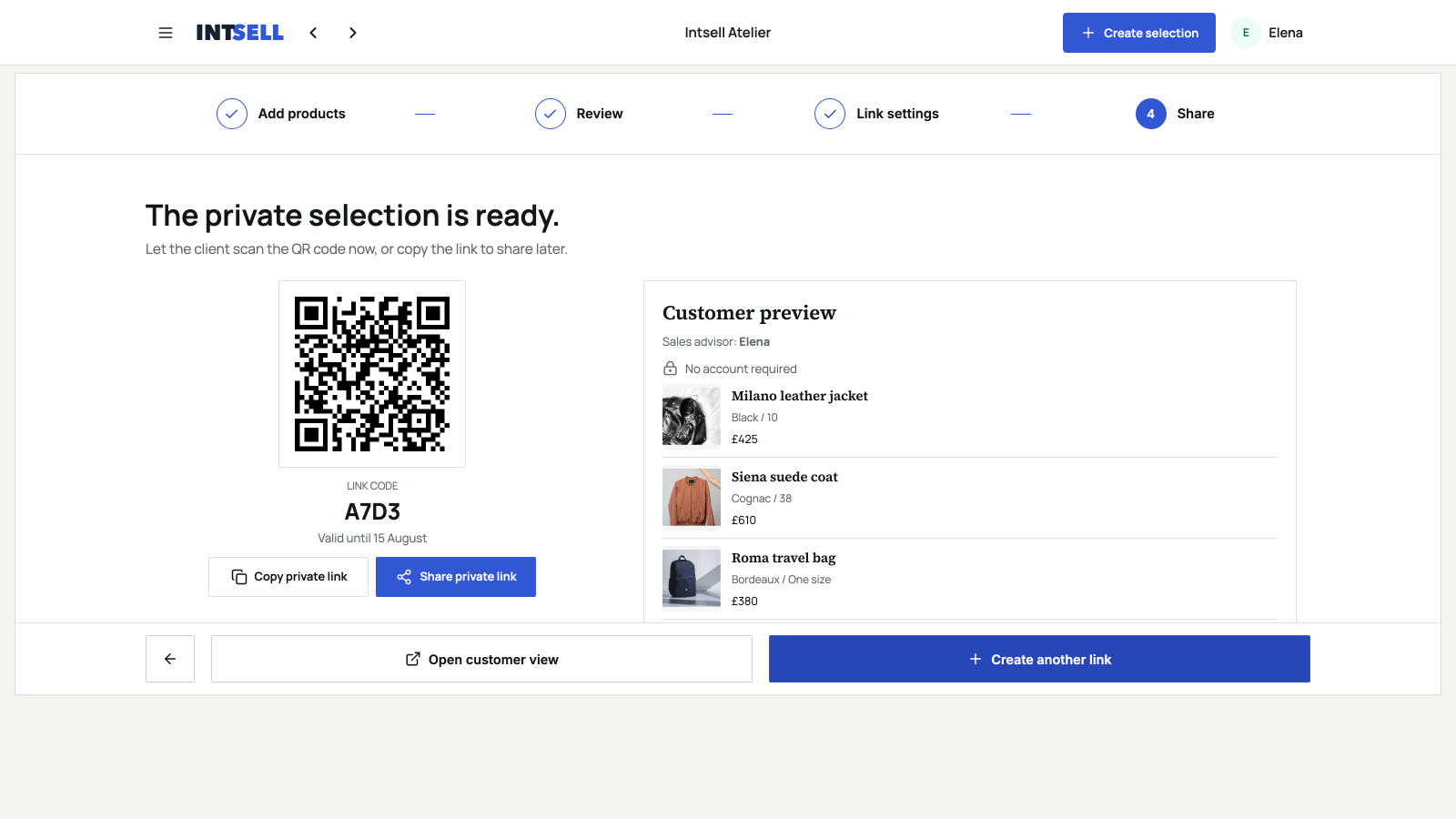Click the Create selection button
The height and width of the screenshot is (819, 1456).
(x=1139, y=33)
